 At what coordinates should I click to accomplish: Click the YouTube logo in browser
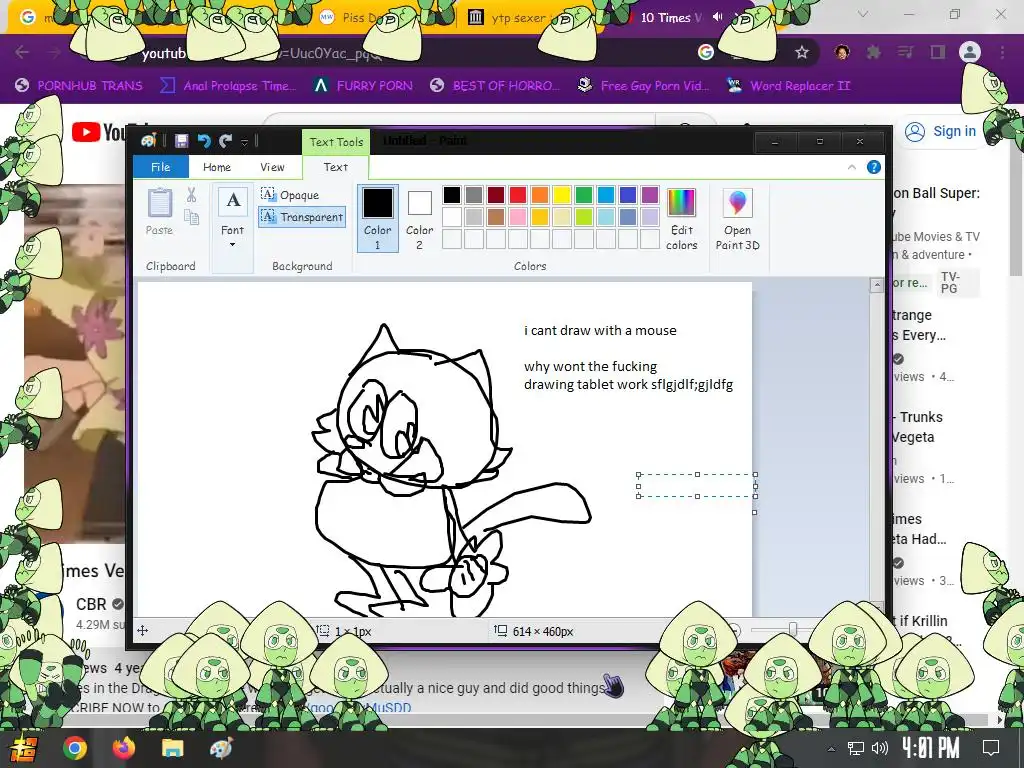99,132
